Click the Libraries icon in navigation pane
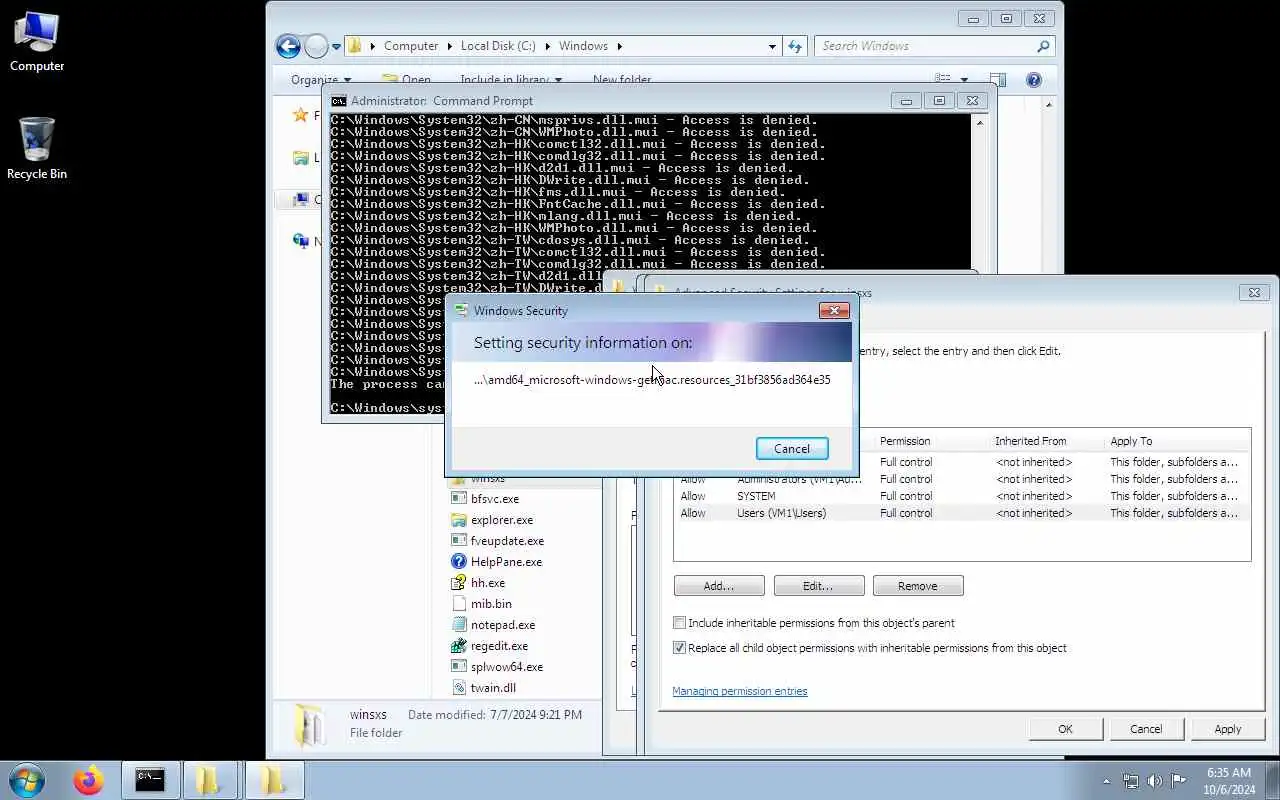The height and width of the screenshot is (800, 1280). pos(300,157)
